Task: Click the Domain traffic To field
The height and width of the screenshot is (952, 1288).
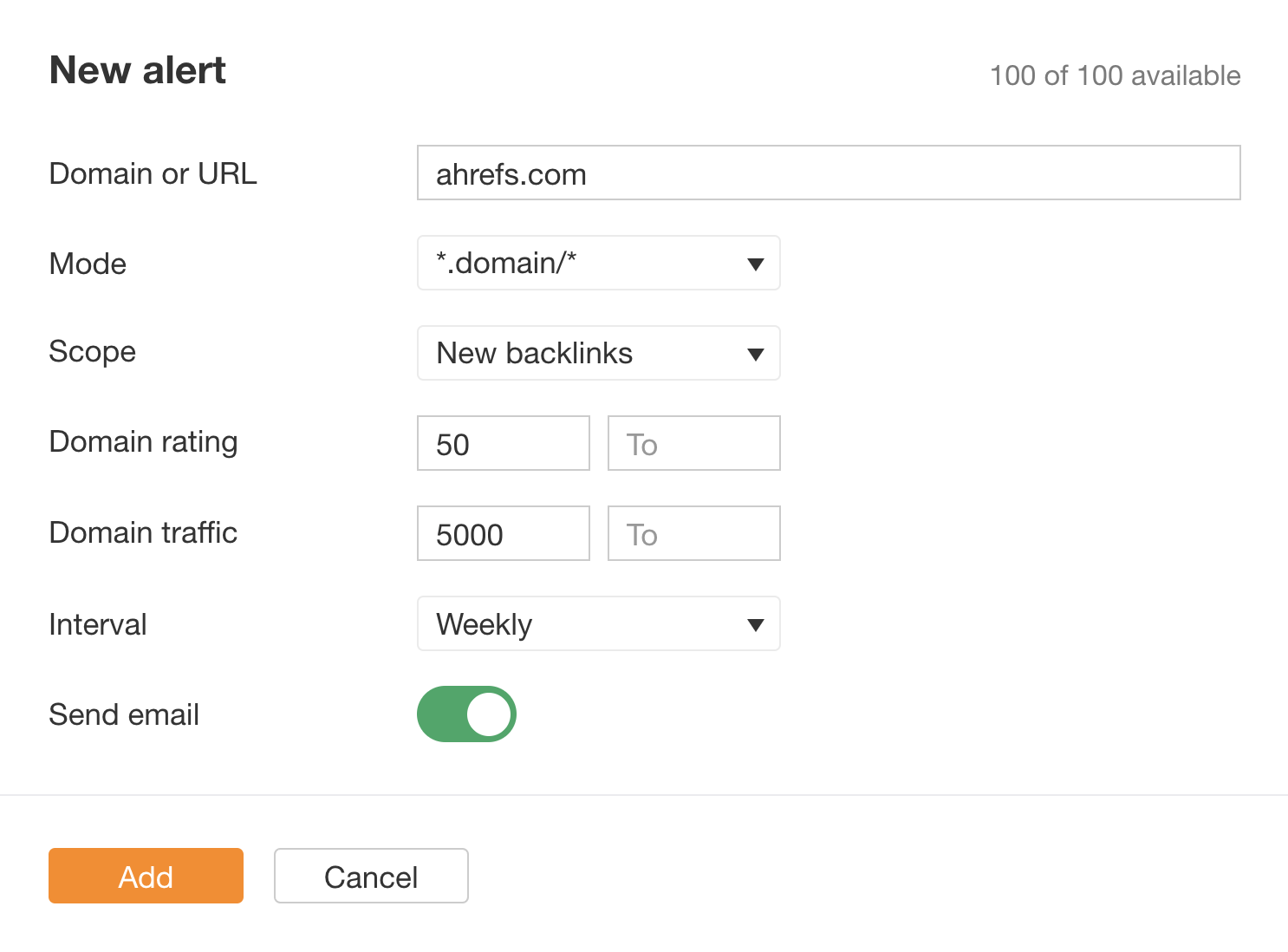Action: tap(693, 533)
